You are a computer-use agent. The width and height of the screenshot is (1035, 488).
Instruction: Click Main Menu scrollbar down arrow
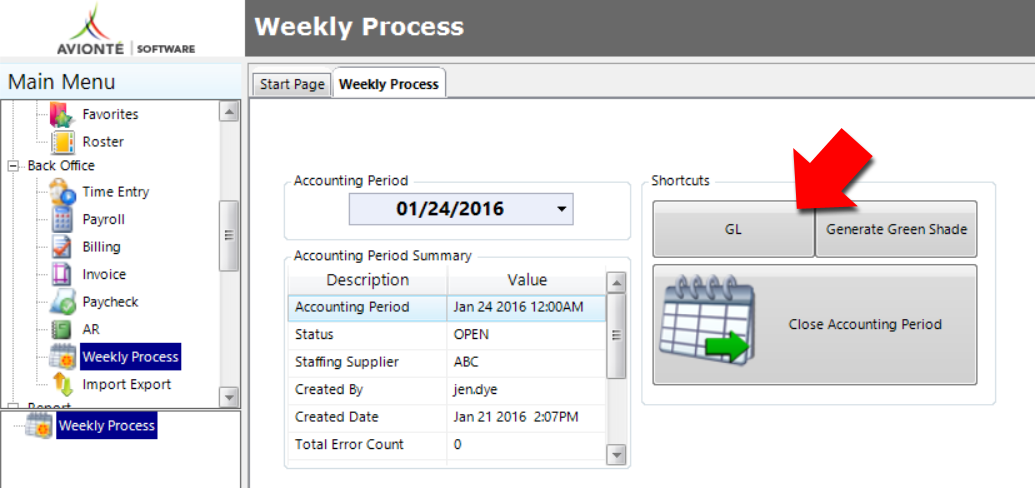[x=229, y=398]
